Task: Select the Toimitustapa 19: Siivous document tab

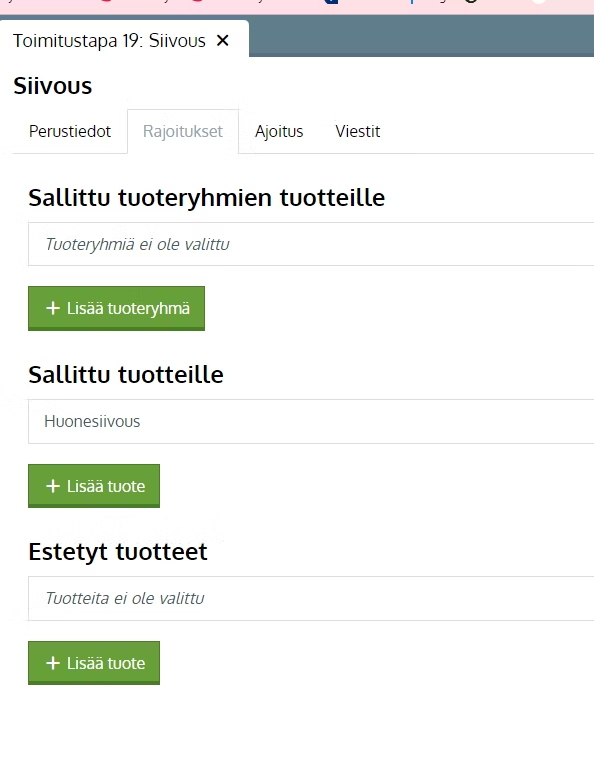Action: (x=109, y=41)
